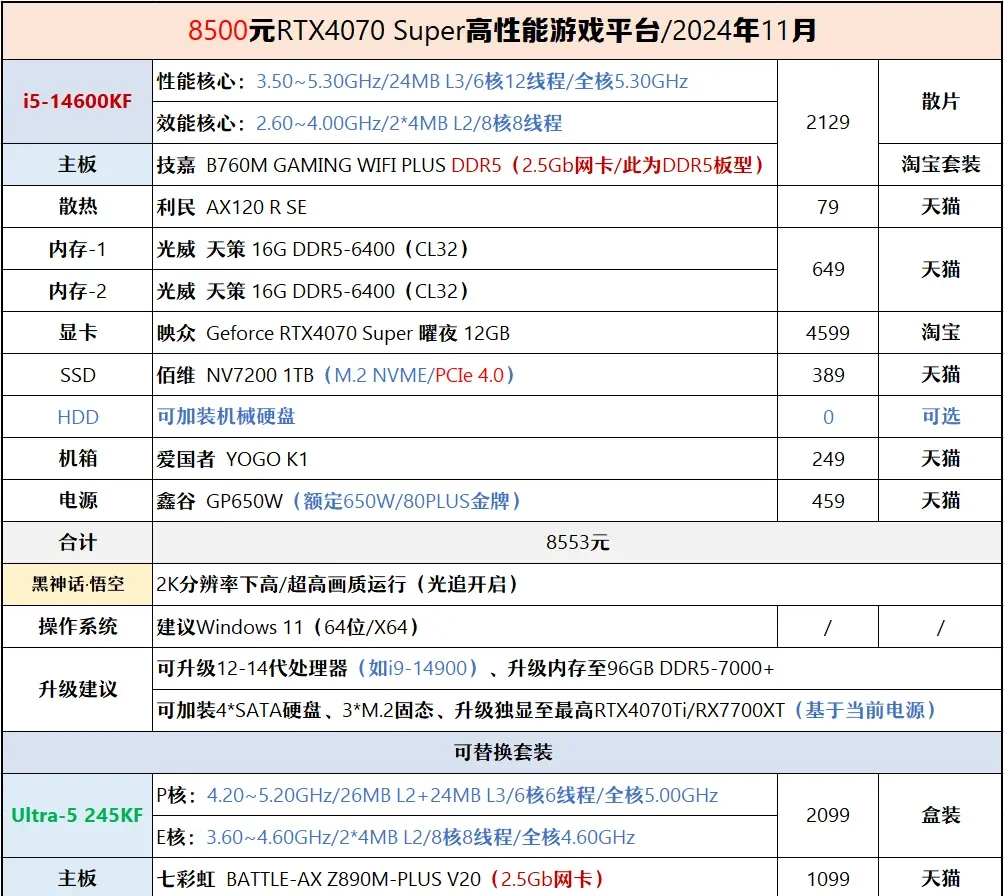Click the "淘宝套装" cell

point(940,165)
